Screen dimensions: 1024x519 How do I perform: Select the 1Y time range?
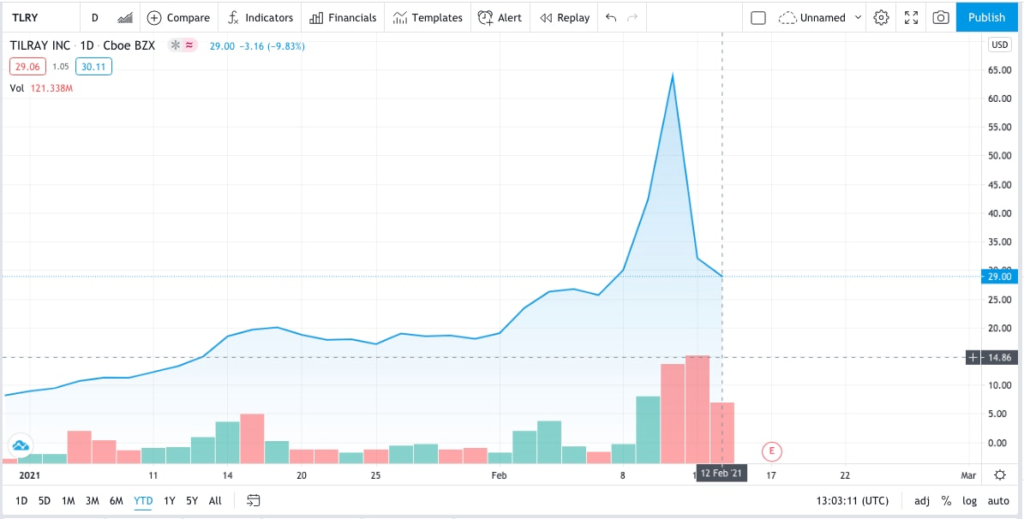pyautogui.click(x=169, y=501)
